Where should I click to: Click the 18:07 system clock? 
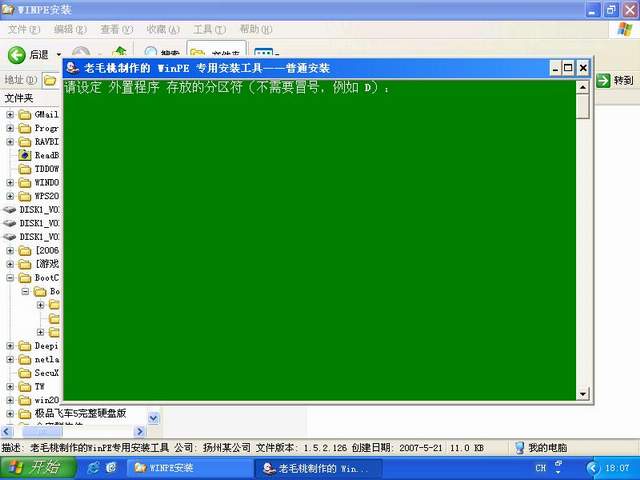pos(617,468)
